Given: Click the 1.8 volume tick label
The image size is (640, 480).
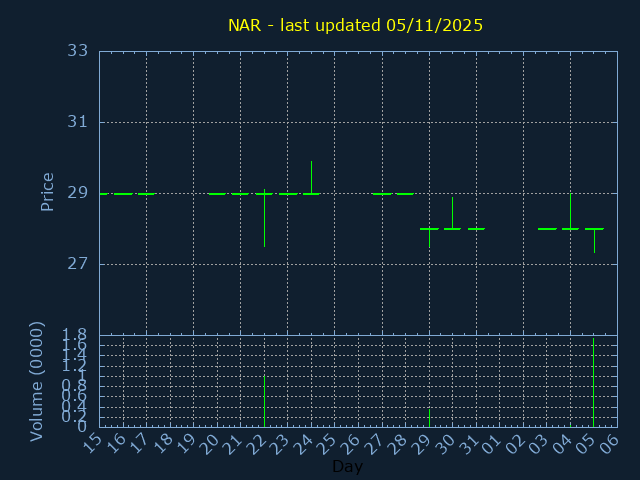Looking at the screenshot, I should [75, 335].
